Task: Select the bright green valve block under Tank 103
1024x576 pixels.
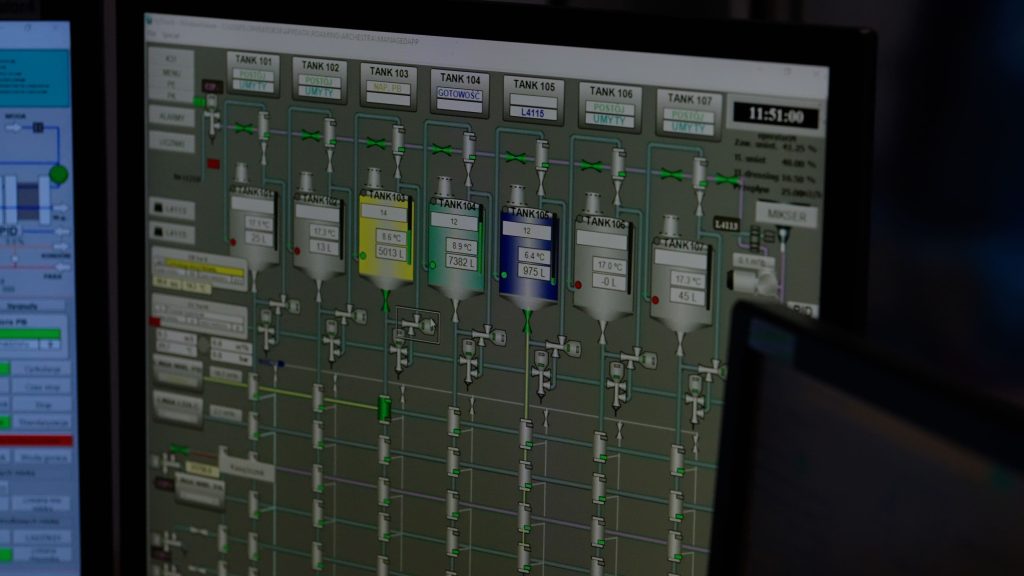Action: point(384,407)
